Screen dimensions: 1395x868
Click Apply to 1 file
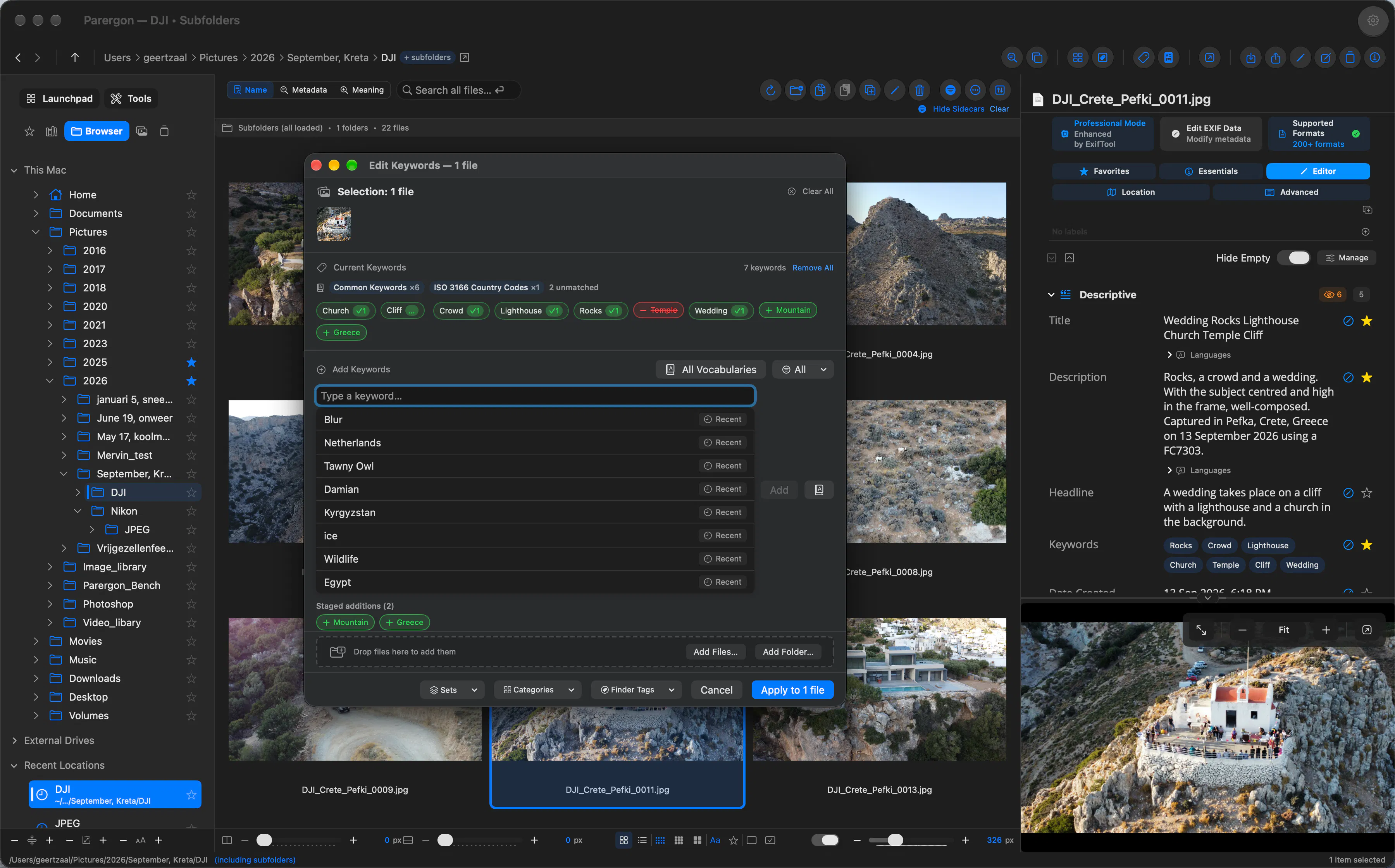(792, 689)
